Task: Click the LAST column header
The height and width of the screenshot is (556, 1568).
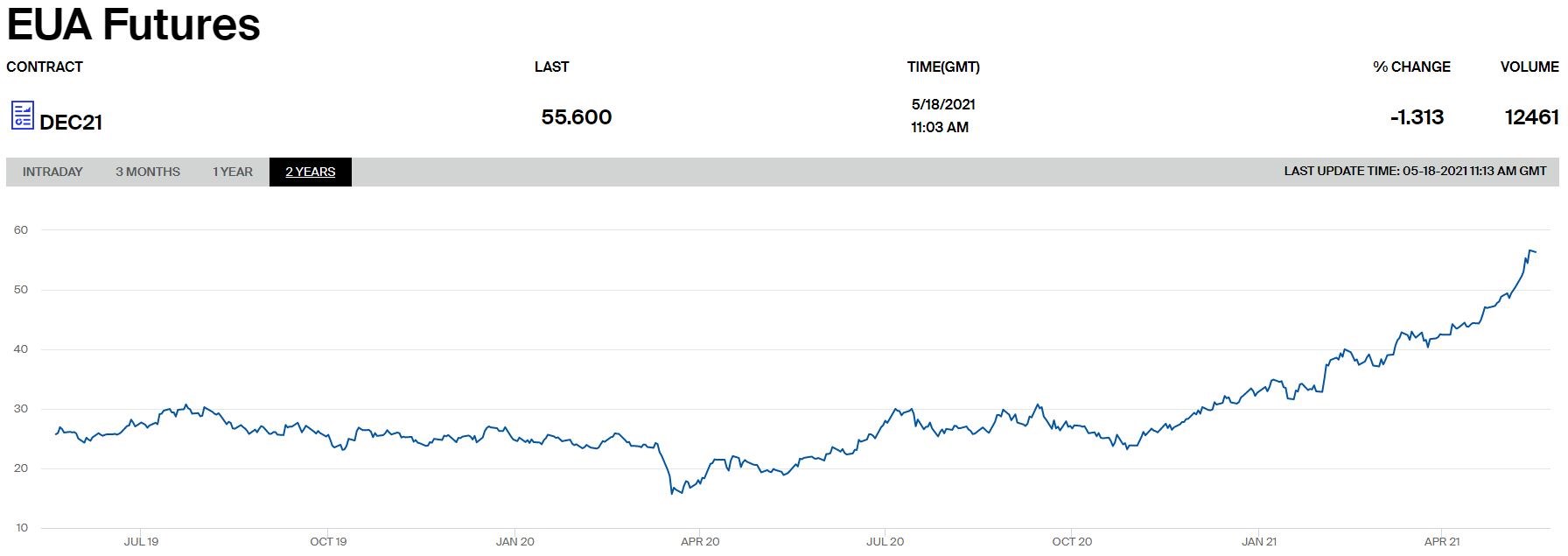Action: pyautogui.click(x=551, y=67)
